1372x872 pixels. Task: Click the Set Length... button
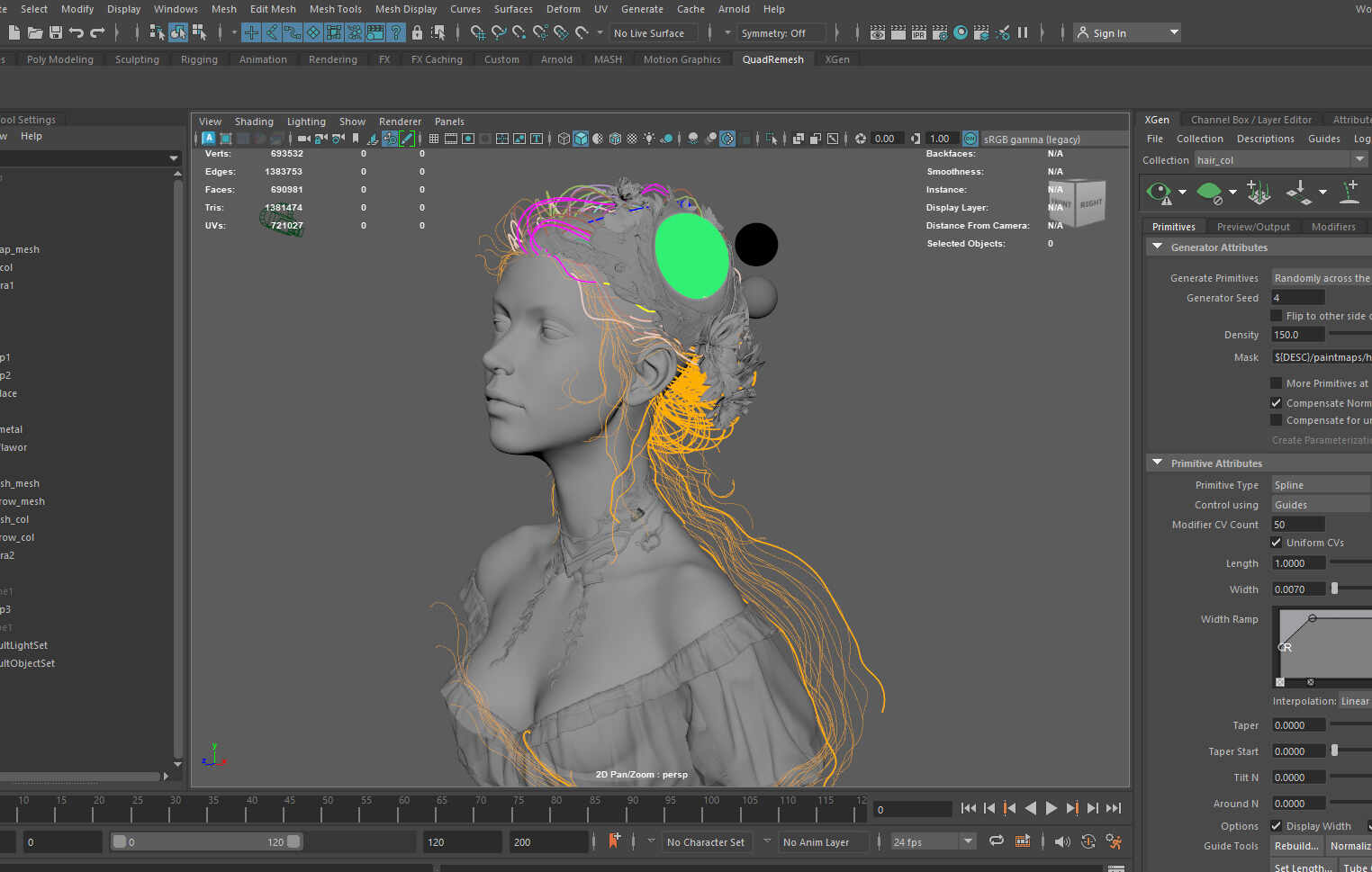click(x=1303, y=867)
